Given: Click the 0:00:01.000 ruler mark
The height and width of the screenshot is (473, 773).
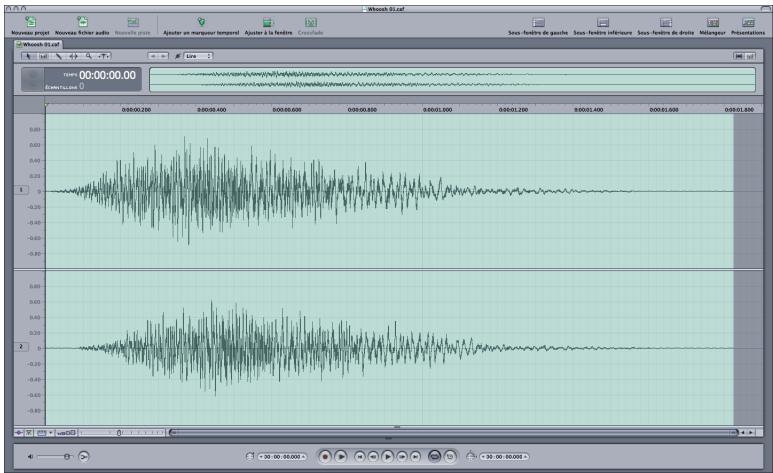Looking at the screenshot, I should coord(437,109).
